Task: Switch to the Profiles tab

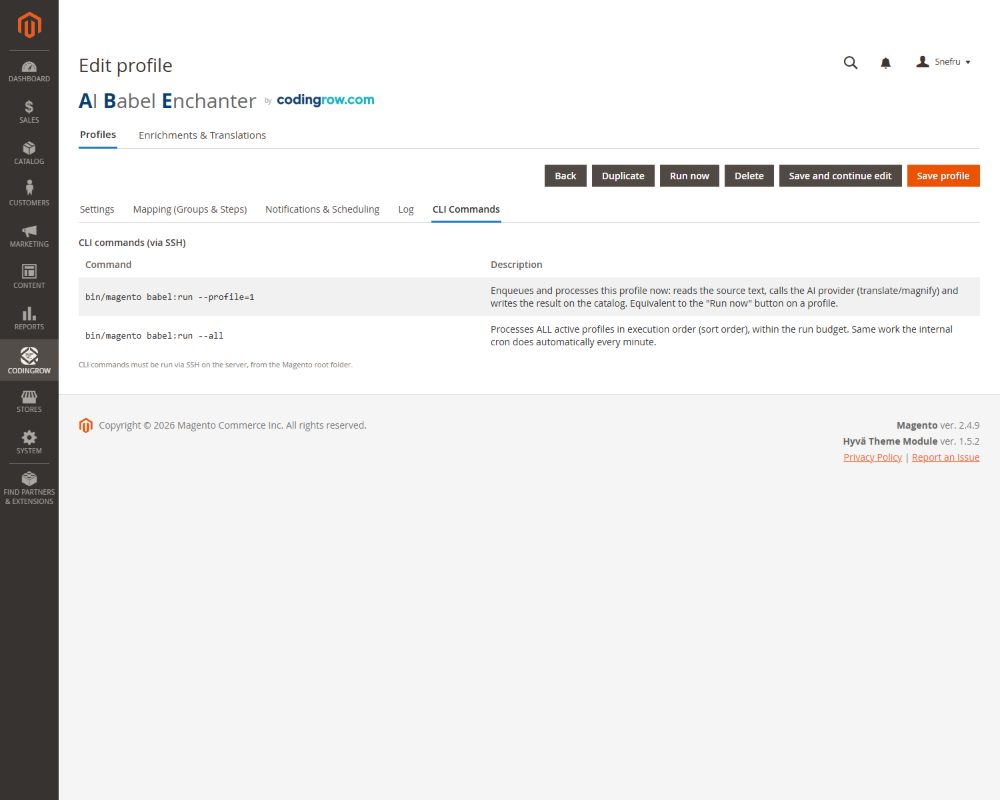Action: point(98,135)
